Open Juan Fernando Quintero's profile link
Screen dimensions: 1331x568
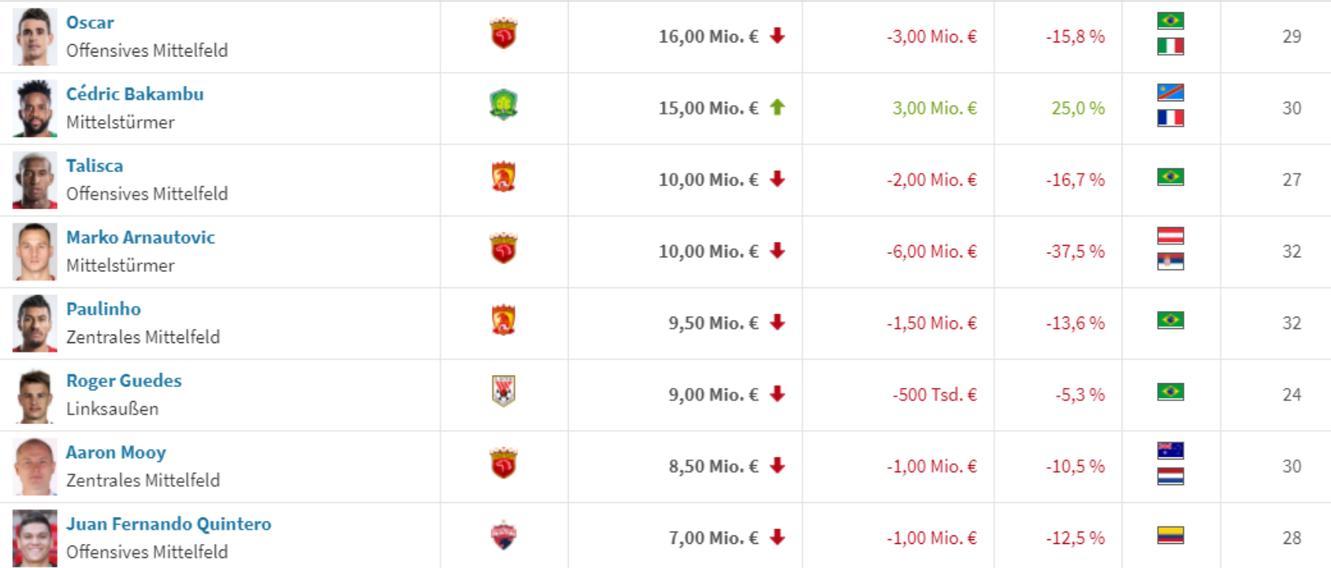168,524
